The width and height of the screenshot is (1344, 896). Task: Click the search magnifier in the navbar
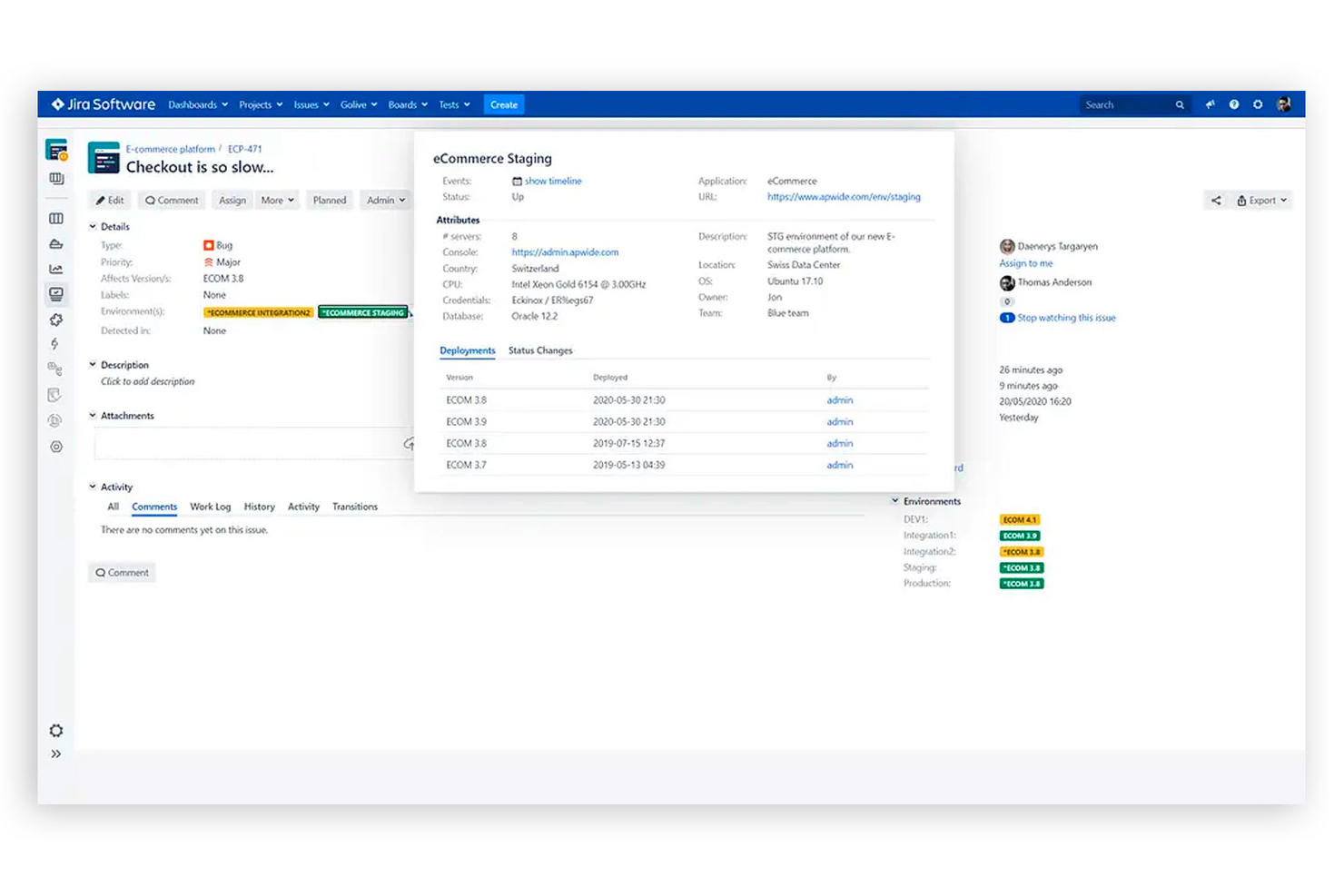tap(1179, 104)
